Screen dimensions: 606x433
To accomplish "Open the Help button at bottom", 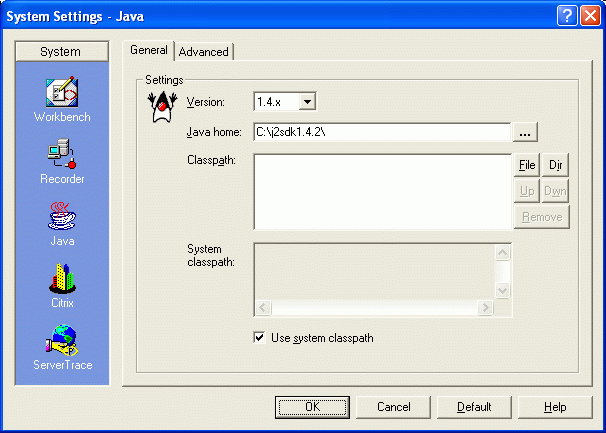I will click(x=555, y=407).
